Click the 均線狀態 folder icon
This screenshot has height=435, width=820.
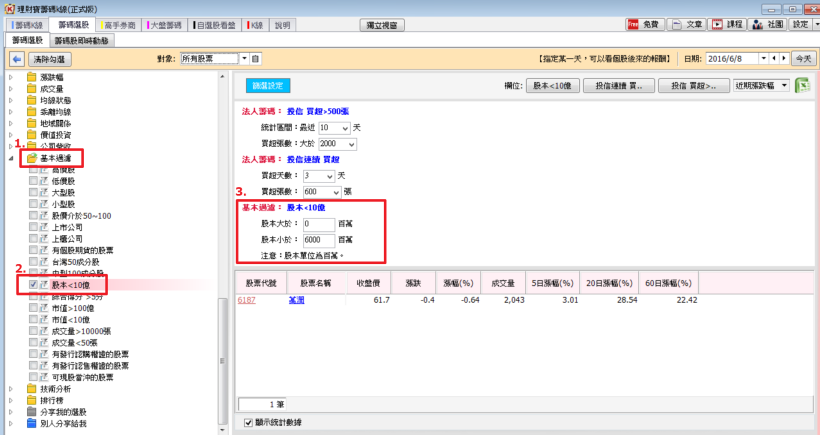(x=32, y=100)
